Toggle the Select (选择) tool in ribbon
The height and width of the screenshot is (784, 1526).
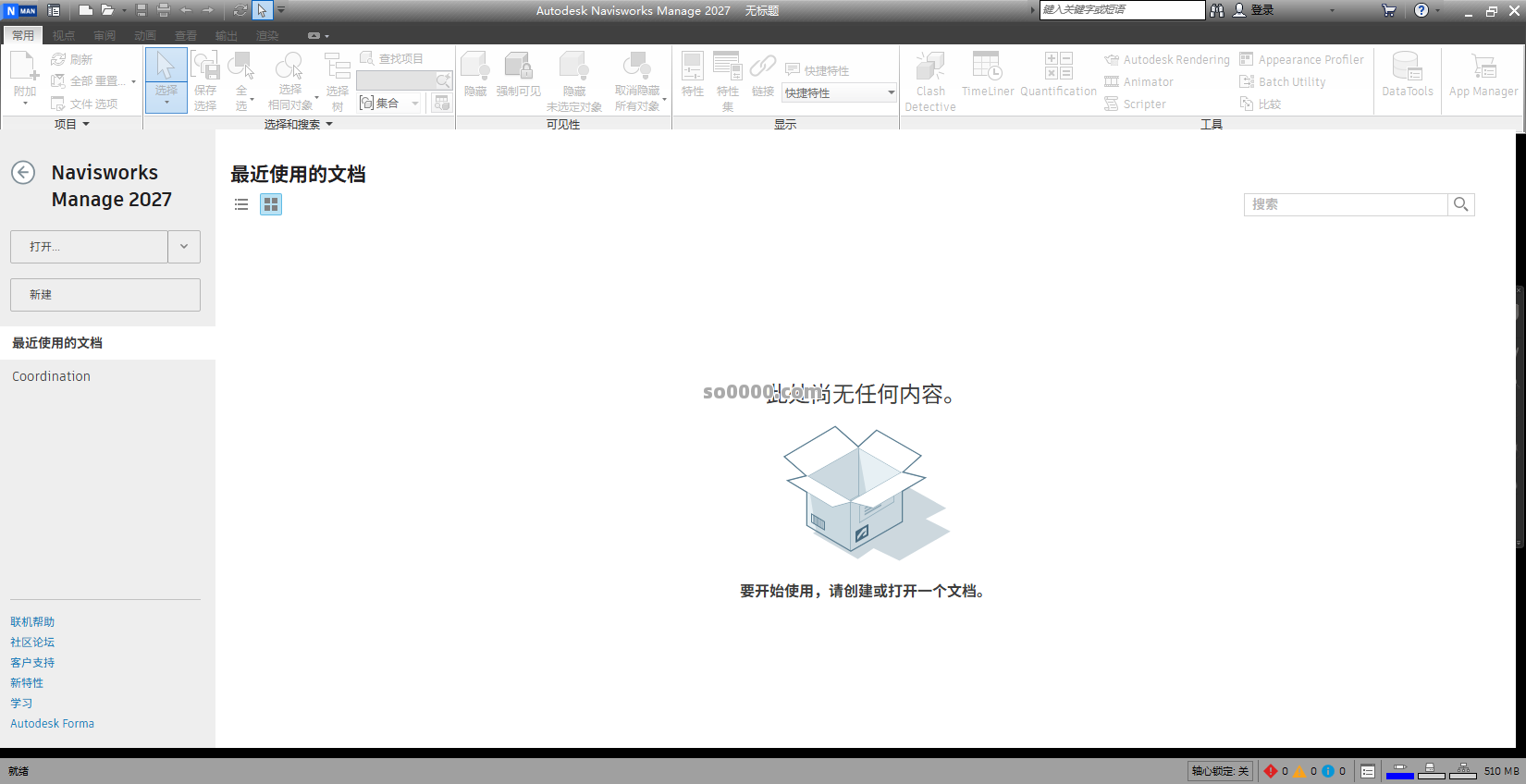(166, 80)
